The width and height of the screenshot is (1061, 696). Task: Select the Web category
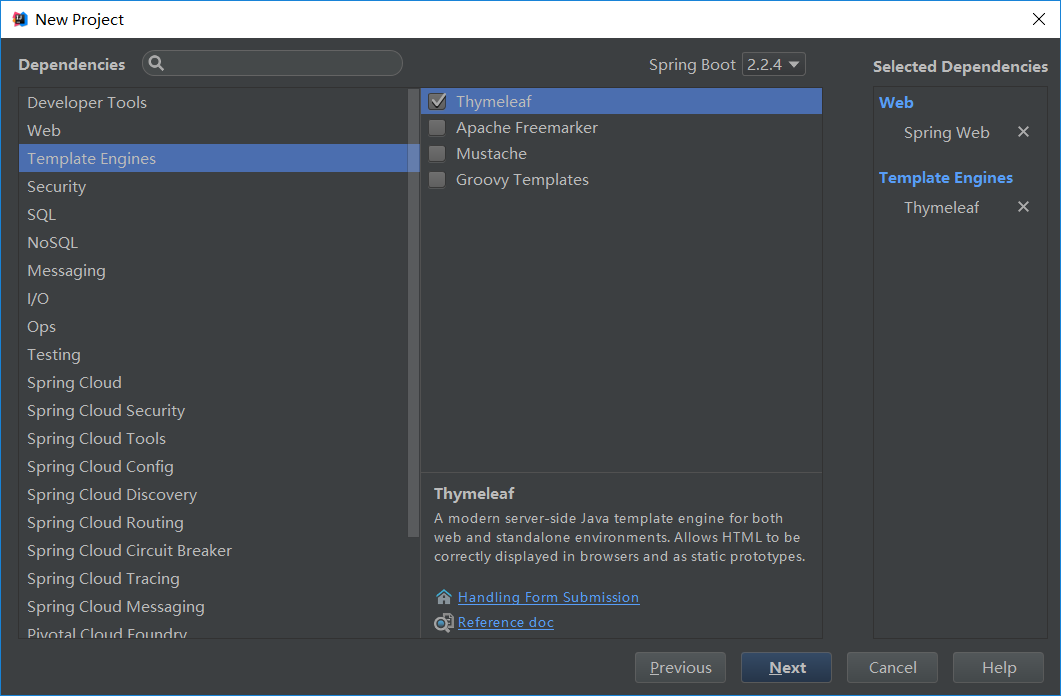pos(214,131)
